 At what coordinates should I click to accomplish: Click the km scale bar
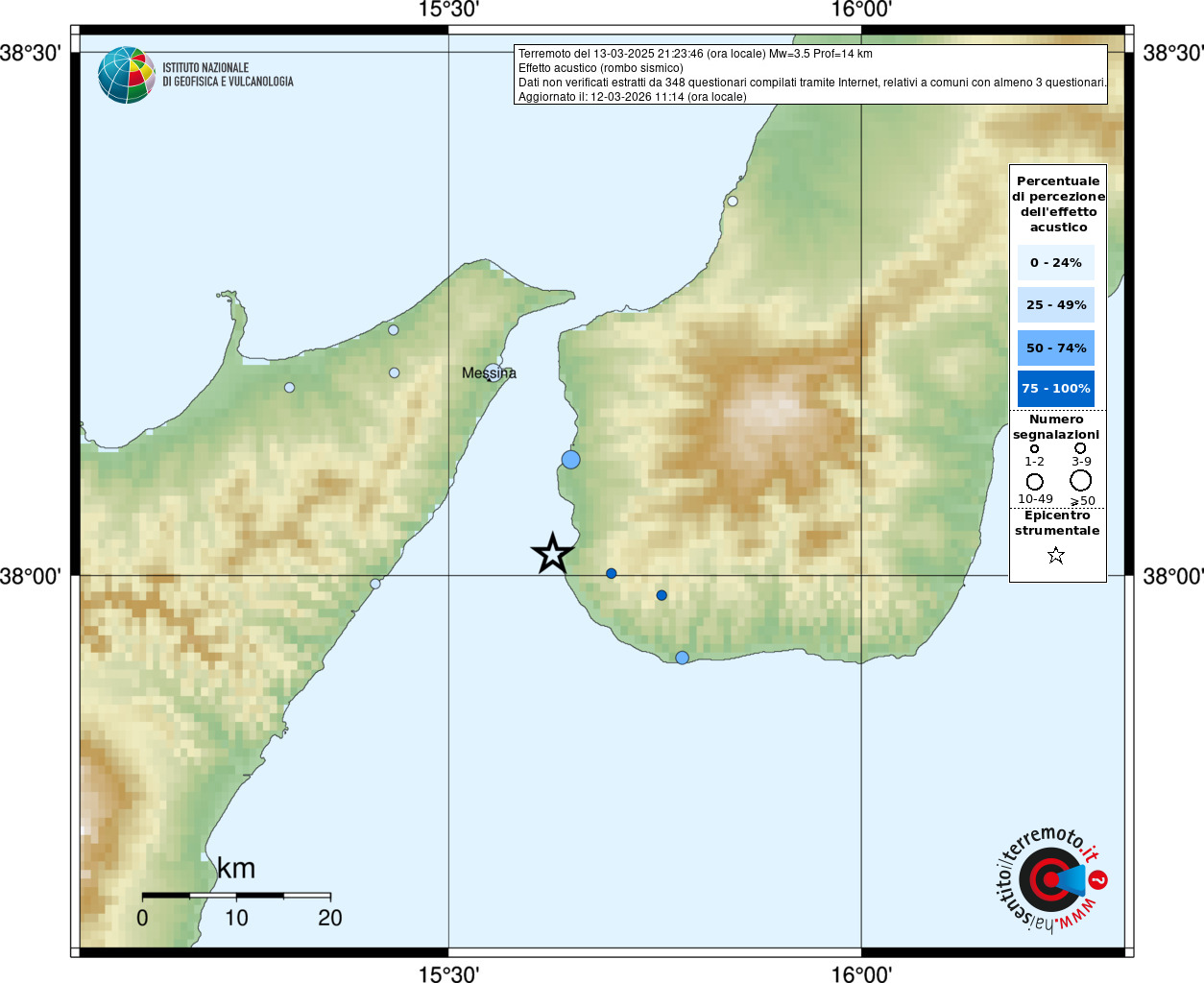coord(236,896)
